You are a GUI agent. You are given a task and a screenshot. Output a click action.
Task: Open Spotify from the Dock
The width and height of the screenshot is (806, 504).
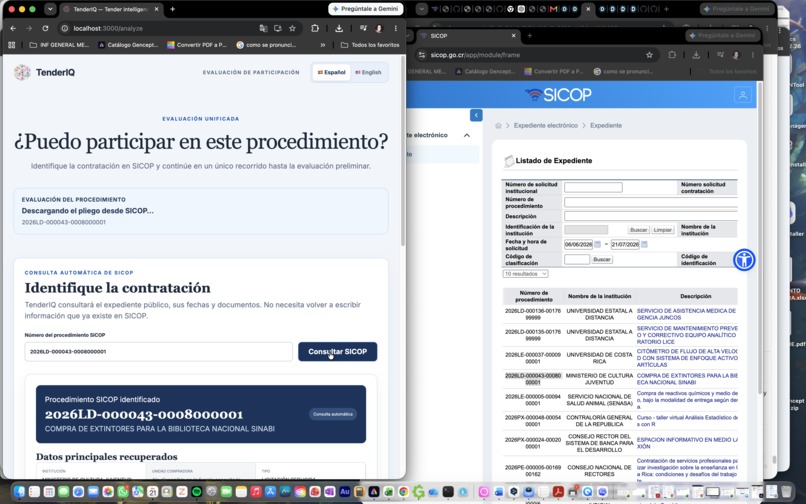pyautogui.click(x=196, y=492)
